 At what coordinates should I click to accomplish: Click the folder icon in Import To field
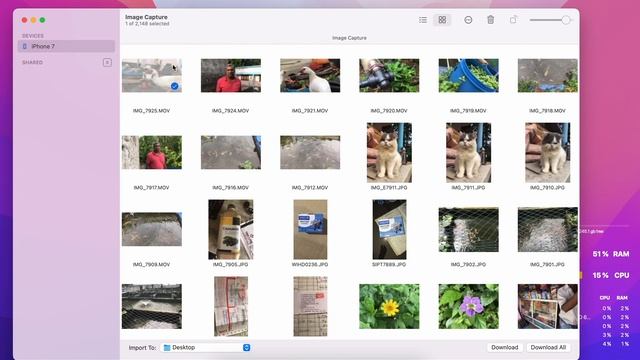click(x=167, y=347)
